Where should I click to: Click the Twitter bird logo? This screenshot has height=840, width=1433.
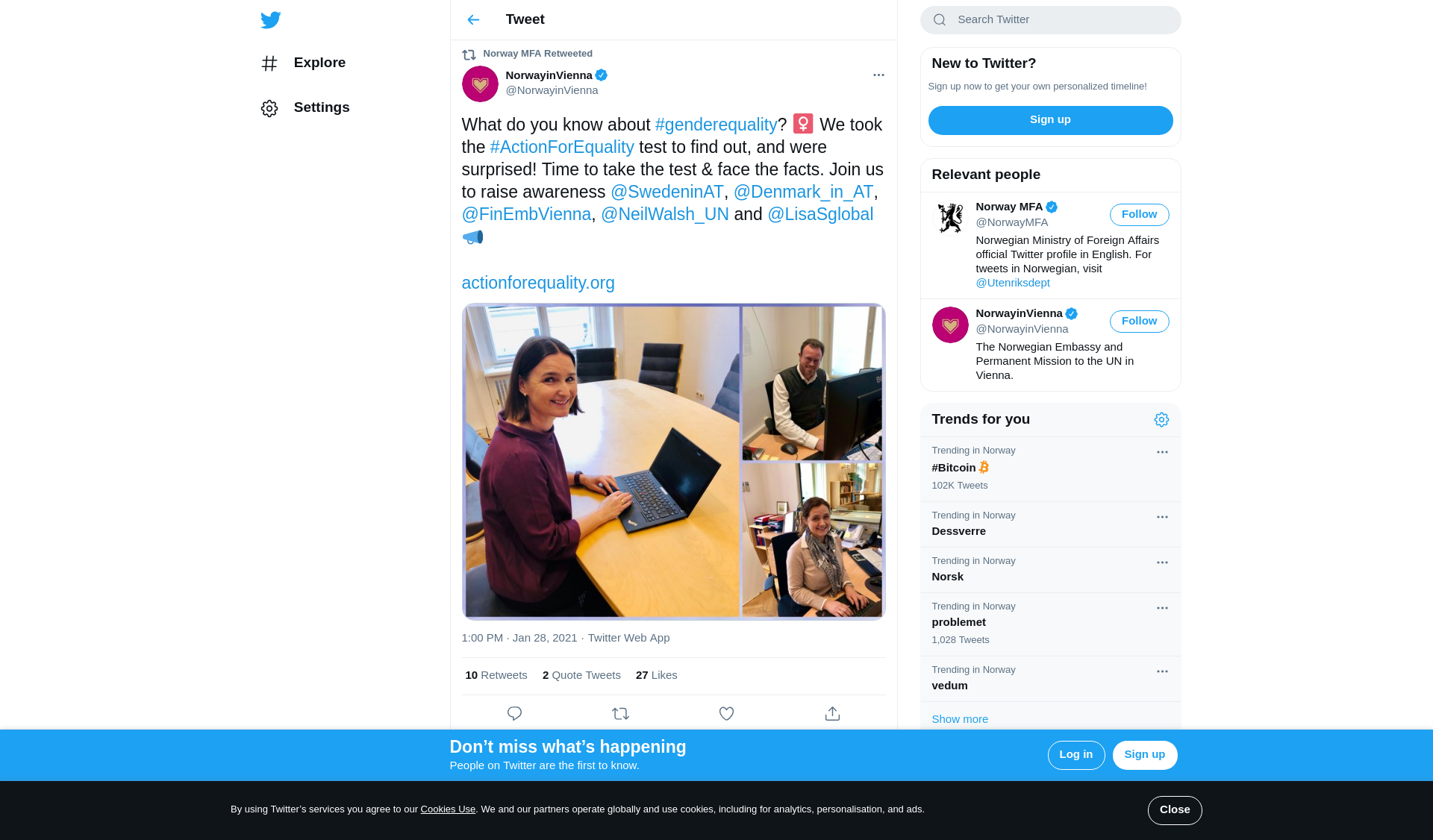(270, 20)
